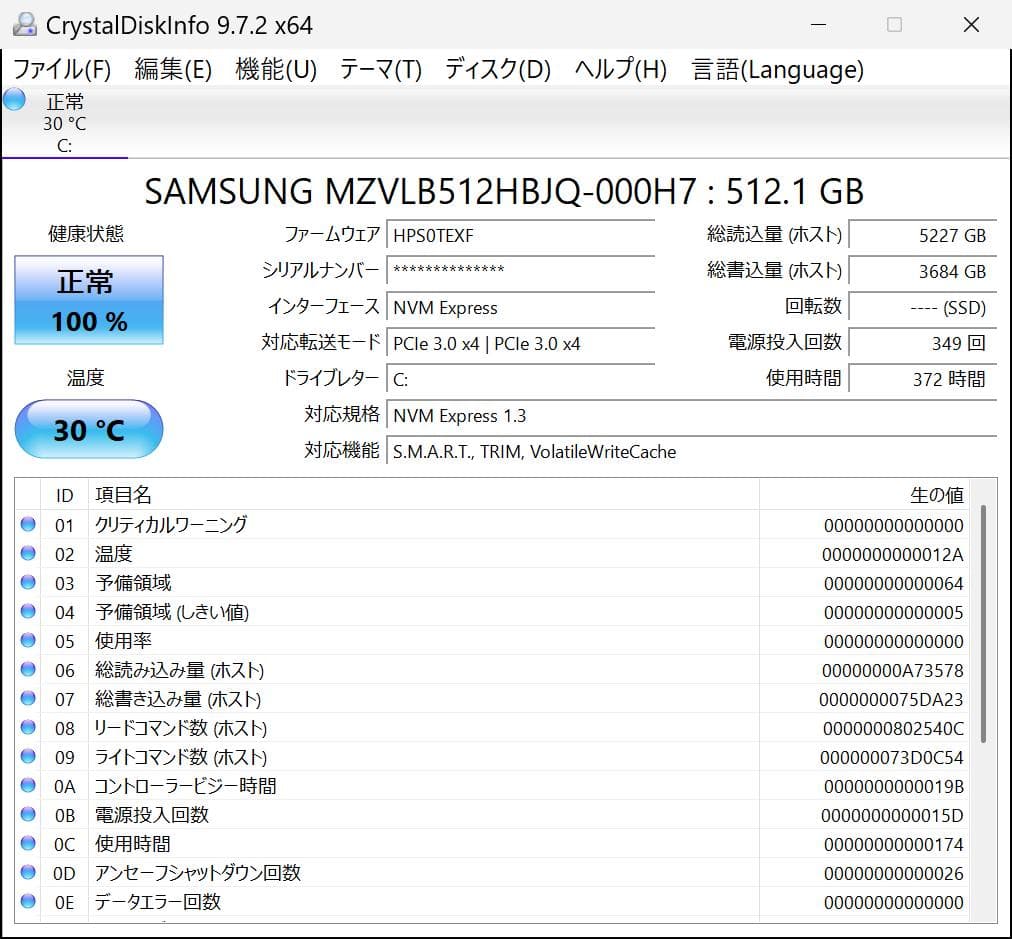Click the status orb for ID 0B 電源投入回数
Viewport: 1012px width, 939px height.
pos(28,814)
